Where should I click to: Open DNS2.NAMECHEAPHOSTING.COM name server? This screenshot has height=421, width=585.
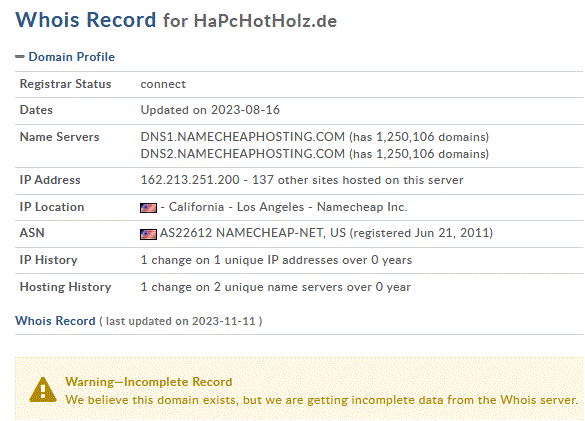pos(243,154)
